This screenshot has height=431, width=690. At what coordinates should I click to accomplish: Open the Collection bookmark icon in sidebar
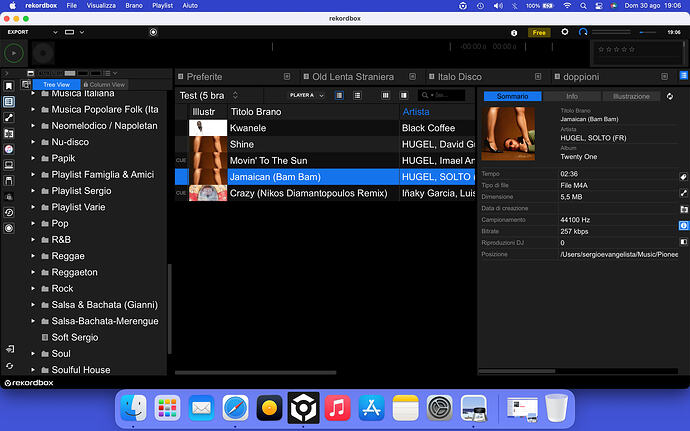tap(9, 86)
